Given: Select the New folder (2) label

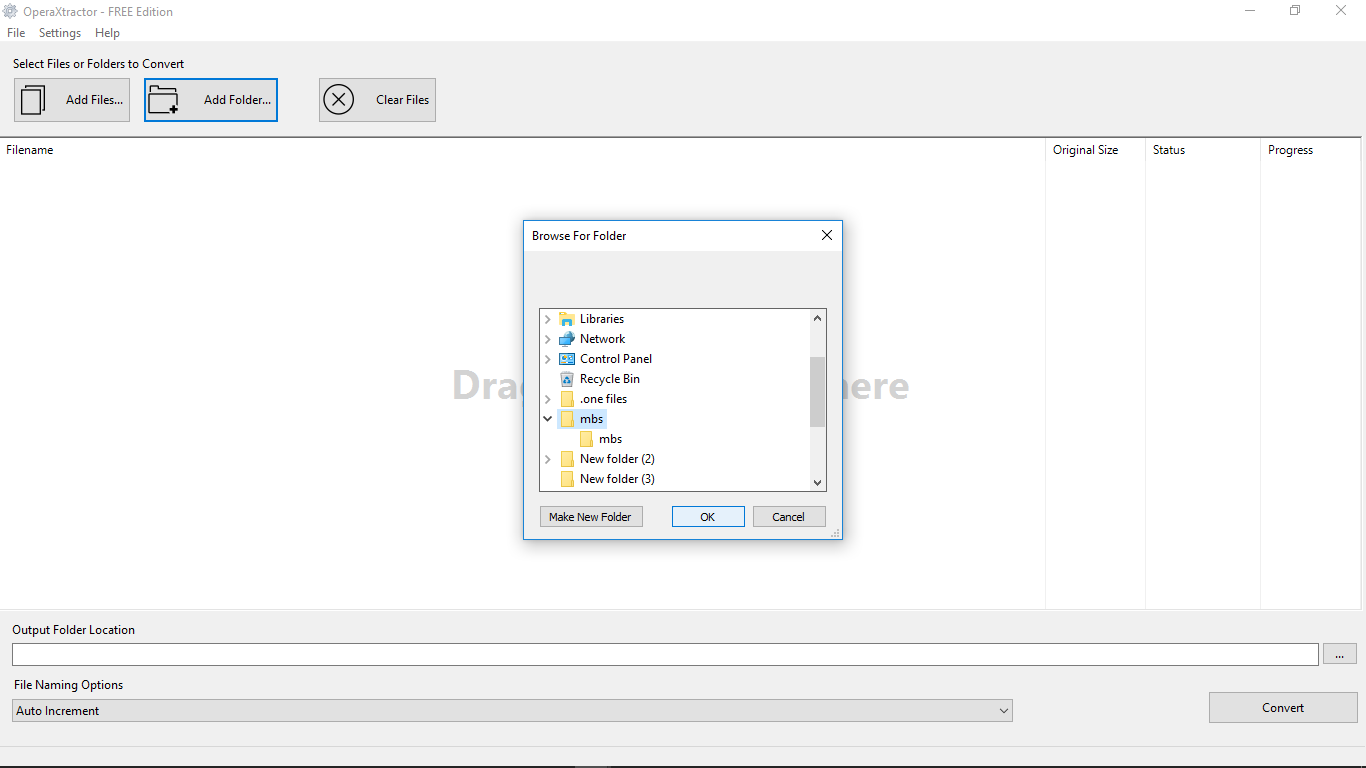Looking at the screenshot, I should point(617,459).
